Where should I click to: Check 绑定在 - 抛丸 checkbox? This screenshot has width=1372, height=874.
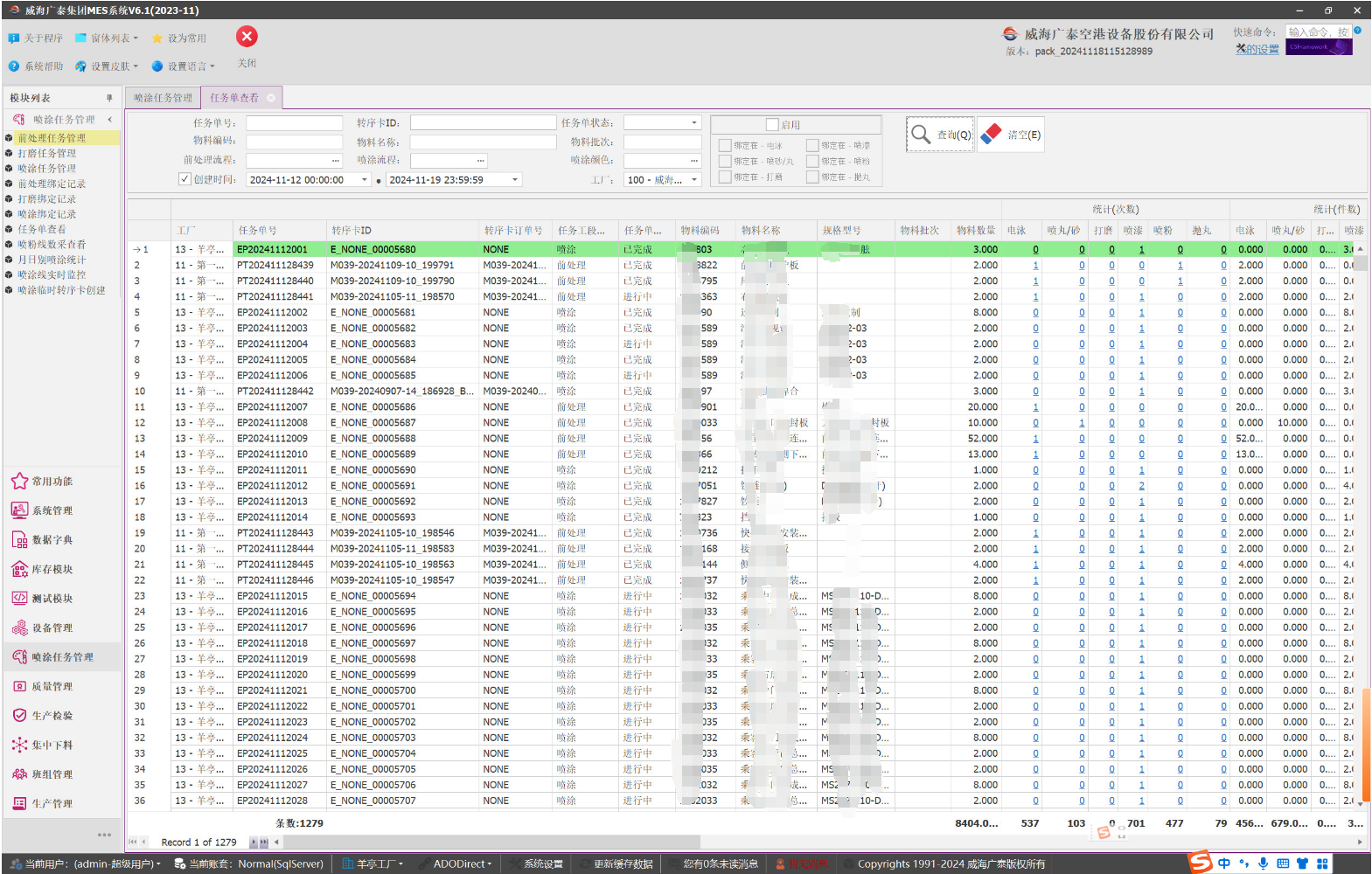click(812, 177)
